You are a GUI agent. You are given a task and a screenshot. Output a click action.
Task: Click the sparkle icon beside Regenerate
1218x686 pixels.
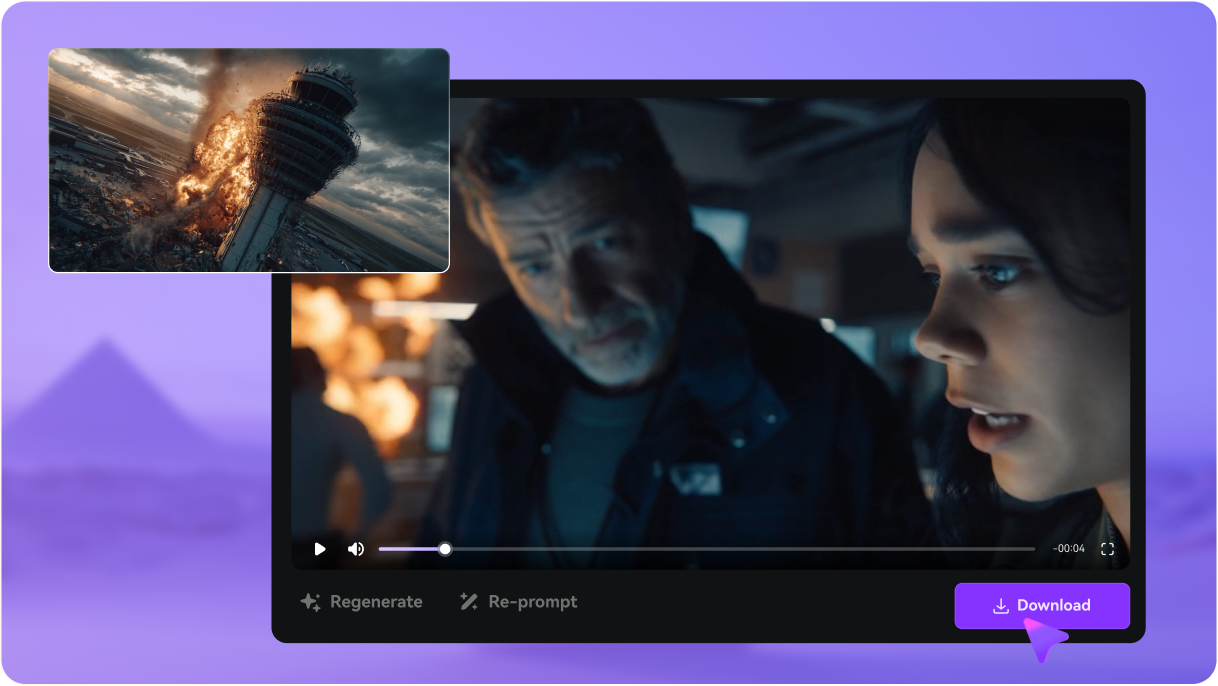(310, 602)
